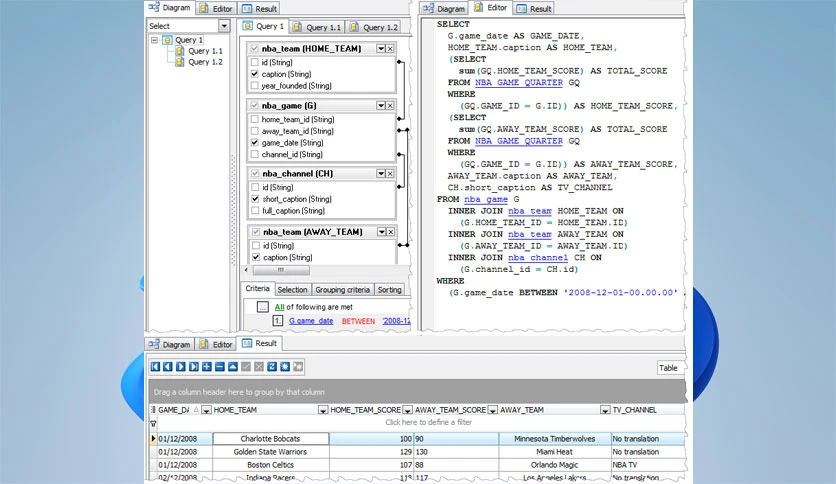Insert a record with the plus icon
This screenshot has width=836, height=484.
[x=207, y=367]
